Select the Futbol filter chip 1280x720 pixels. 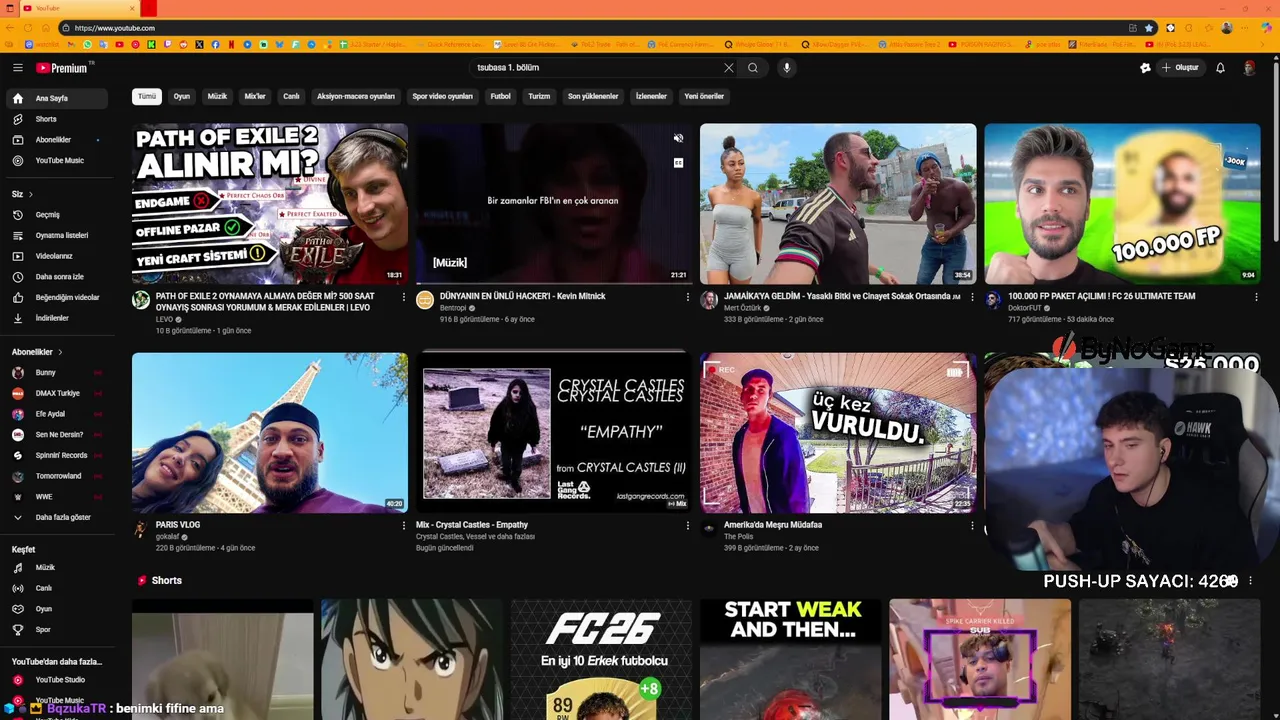click(x=500, y=96)
